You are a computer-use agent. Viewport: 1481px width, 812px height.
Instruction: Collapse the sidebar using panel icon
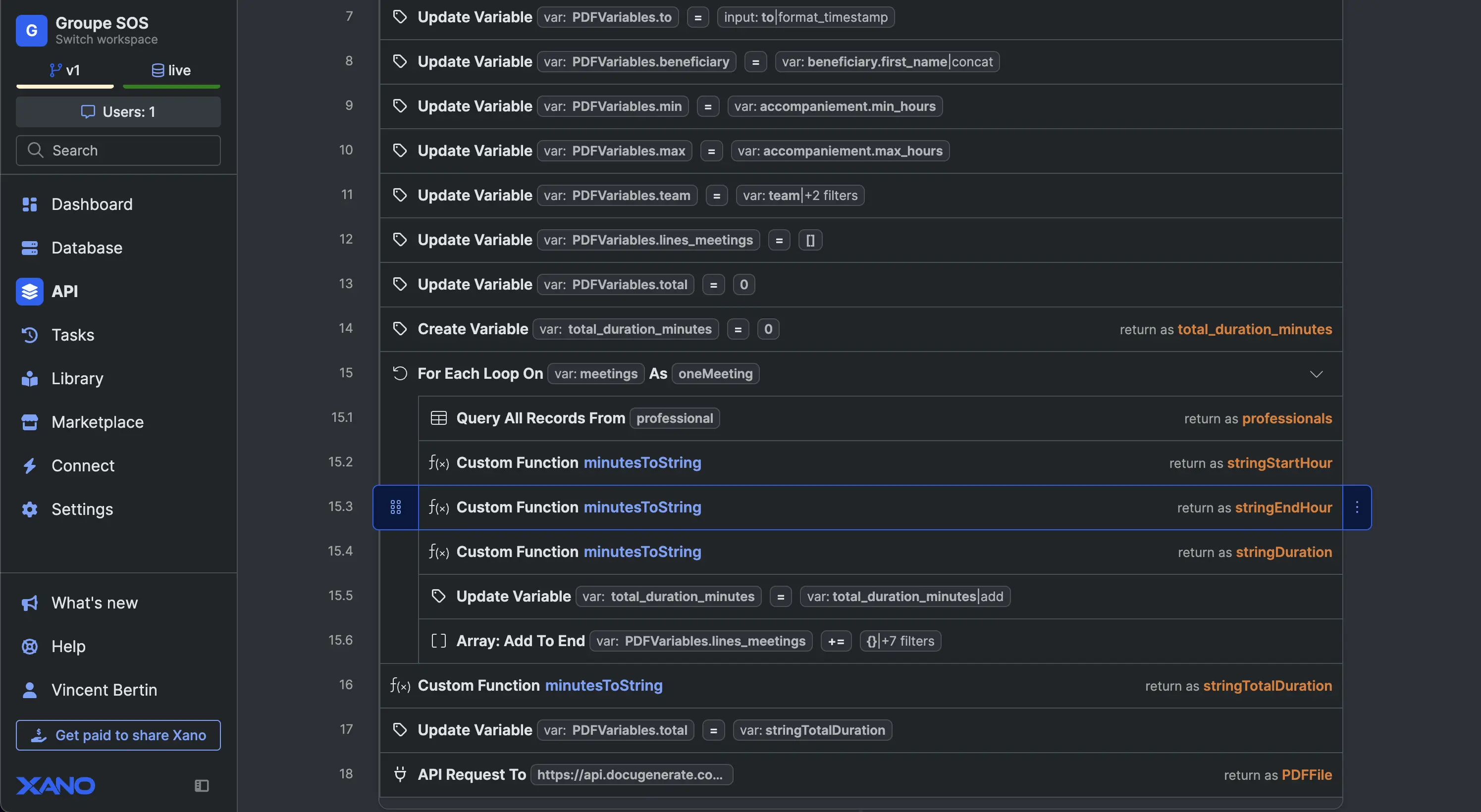[201, 785]
